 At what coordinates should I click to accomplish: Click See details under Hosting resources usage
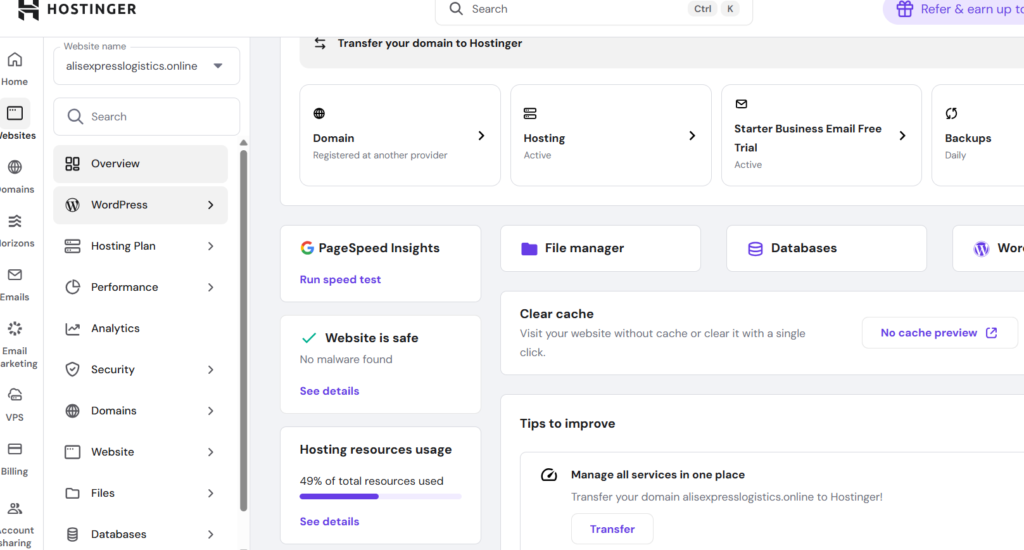coord(329,522)
